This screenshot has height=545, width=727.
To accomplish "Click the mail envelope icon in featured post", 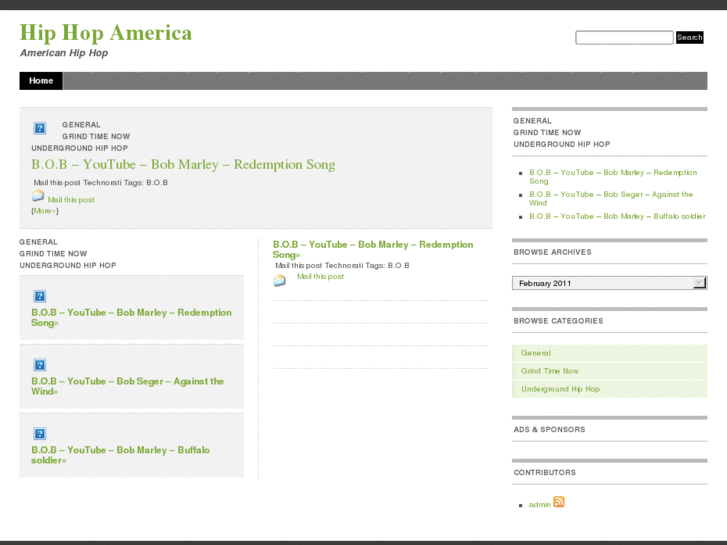I will point(38,196).
